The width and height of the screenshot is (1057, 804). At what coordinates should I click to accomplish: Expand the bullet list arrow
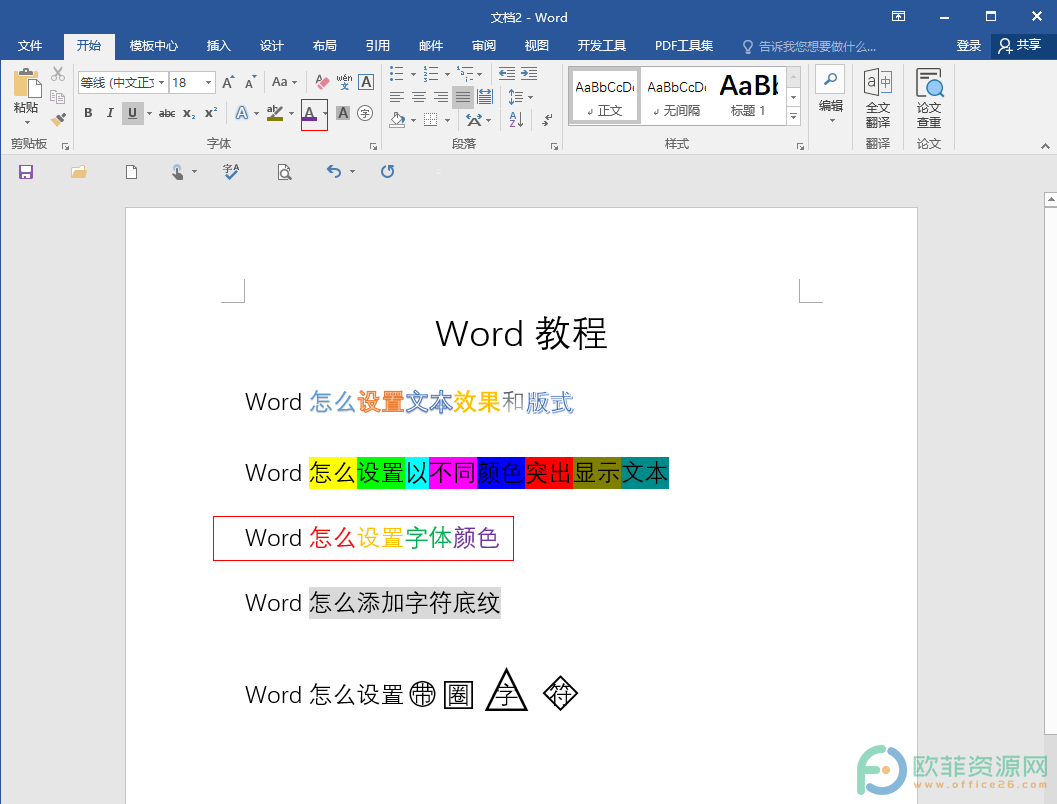pos(413,73)
